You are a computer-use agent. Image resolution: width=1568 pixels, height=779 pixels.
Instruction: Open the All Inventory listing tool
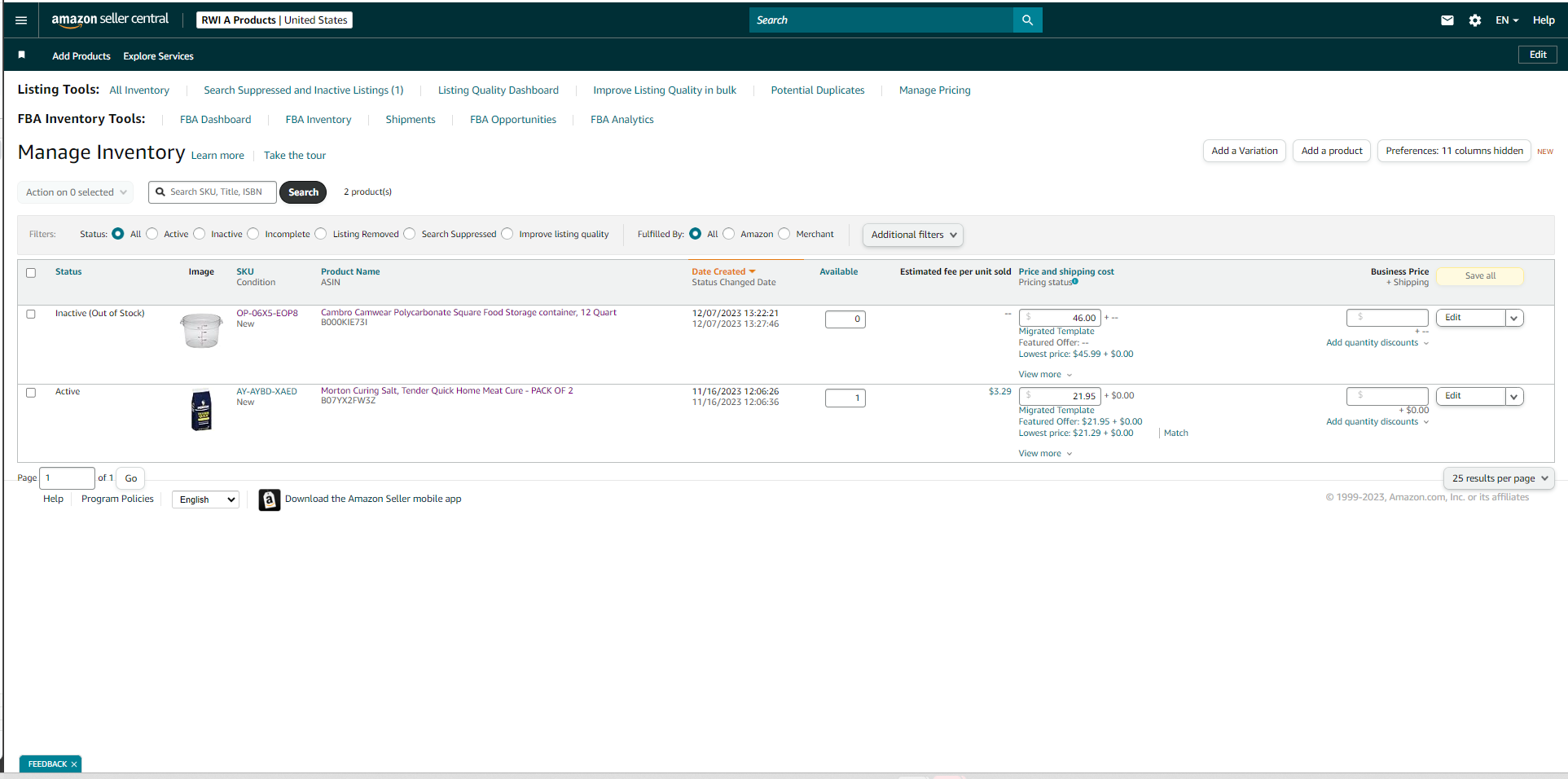pos(139,90)
